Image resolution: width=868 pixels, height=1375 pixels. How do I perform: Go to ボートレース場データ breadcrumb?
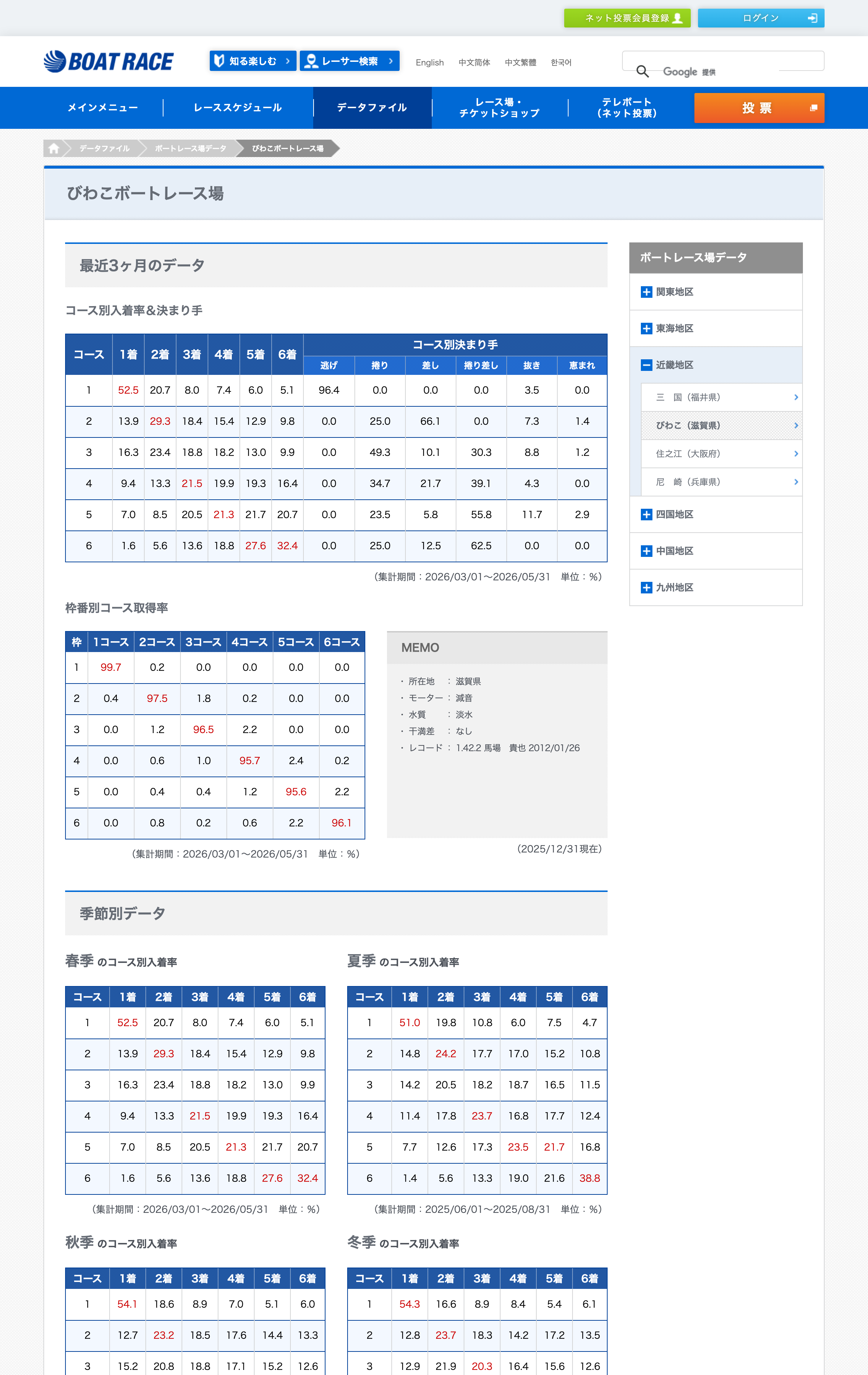coord(191,148)
